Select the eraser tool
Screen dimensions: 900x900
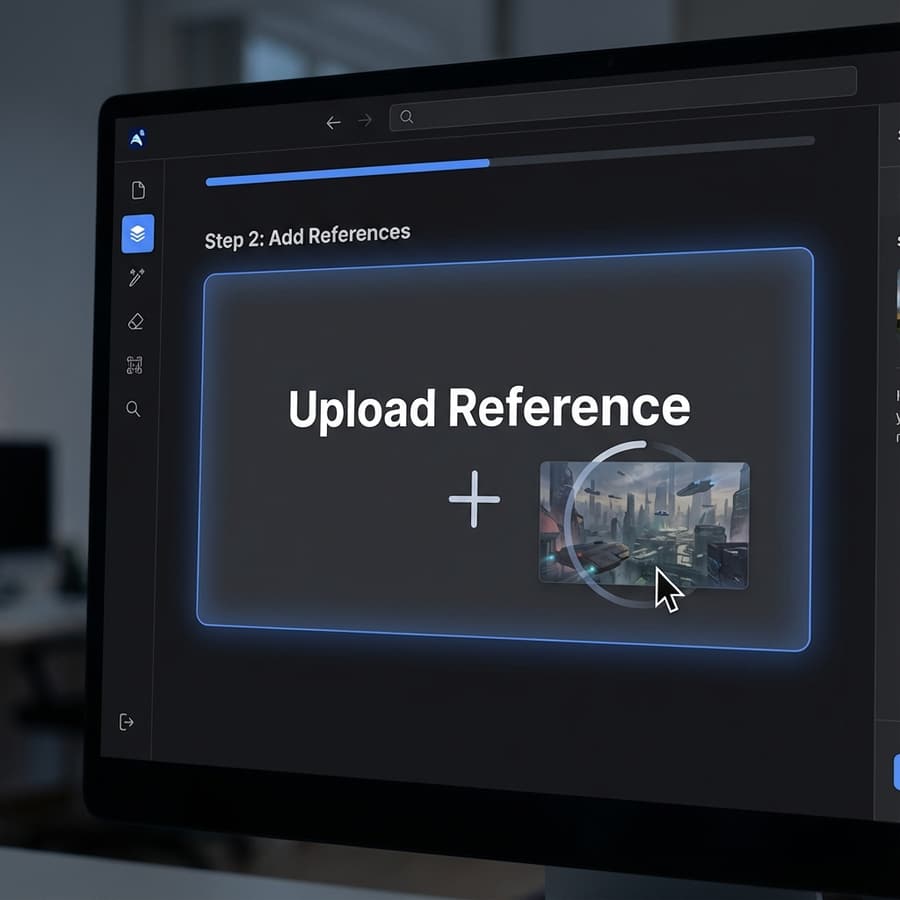(x=135, y=321)
